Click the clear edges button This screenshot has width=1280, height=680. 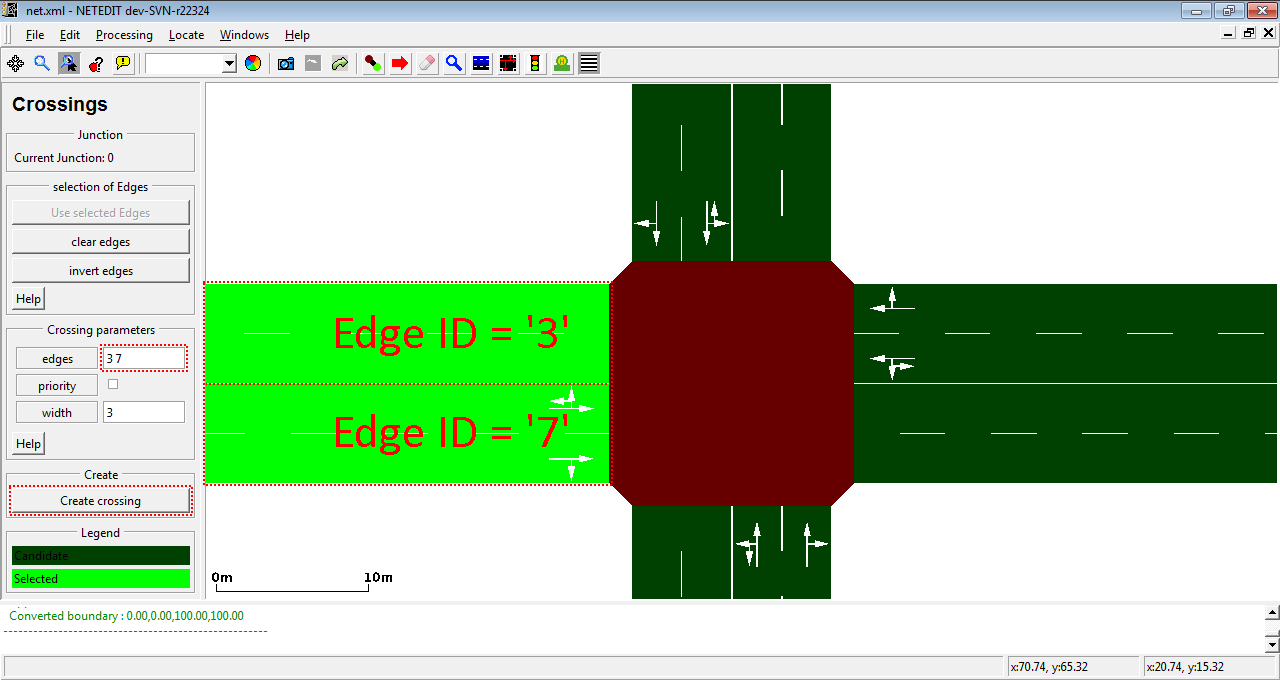point(101,242)
